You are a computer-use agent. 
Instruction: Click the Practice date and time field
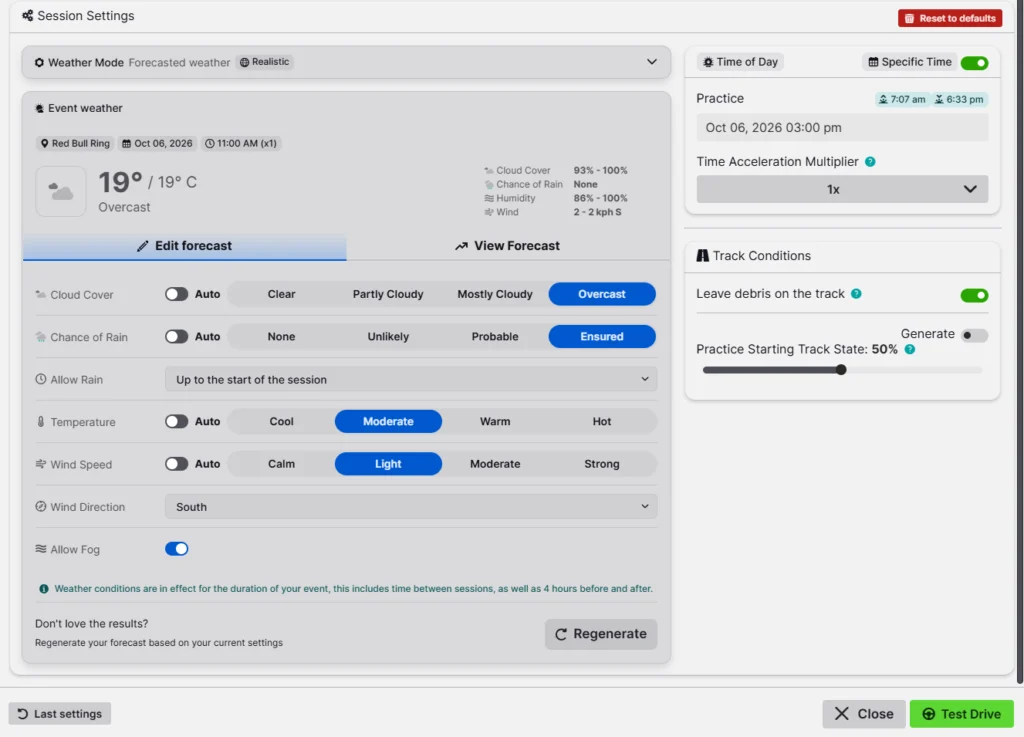pos(842,128)
